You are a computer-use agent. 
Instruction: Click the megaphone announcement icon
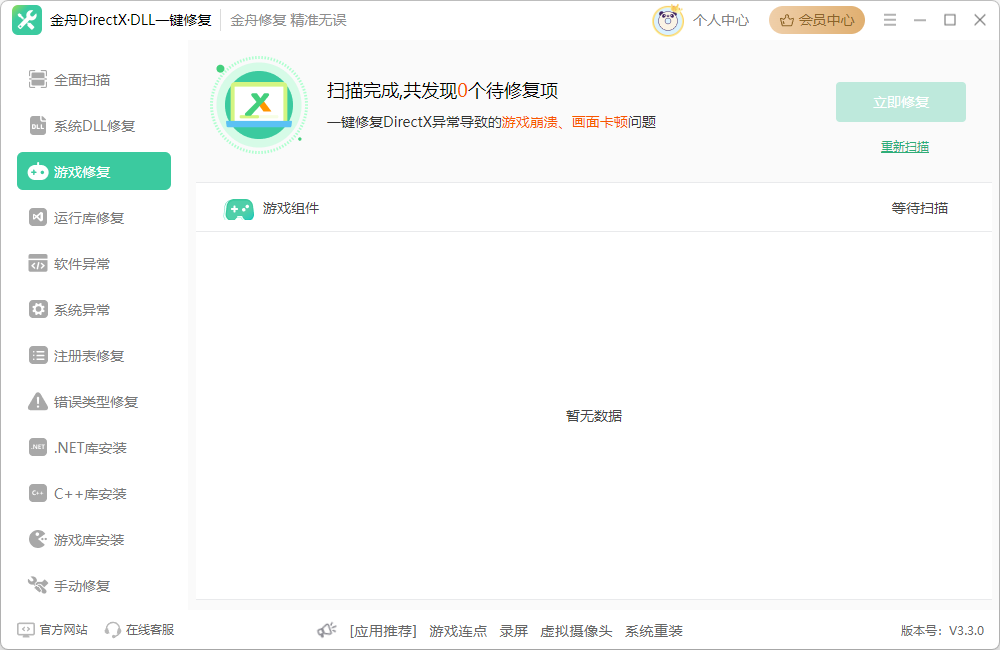click(327, 630)
